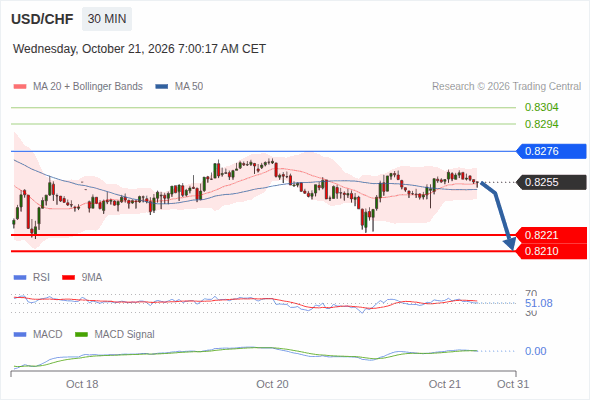The width and height of the screenshot is (590, 400).
Task: Click the MA 50 blue legend swatch
Action: click(162, 87)
